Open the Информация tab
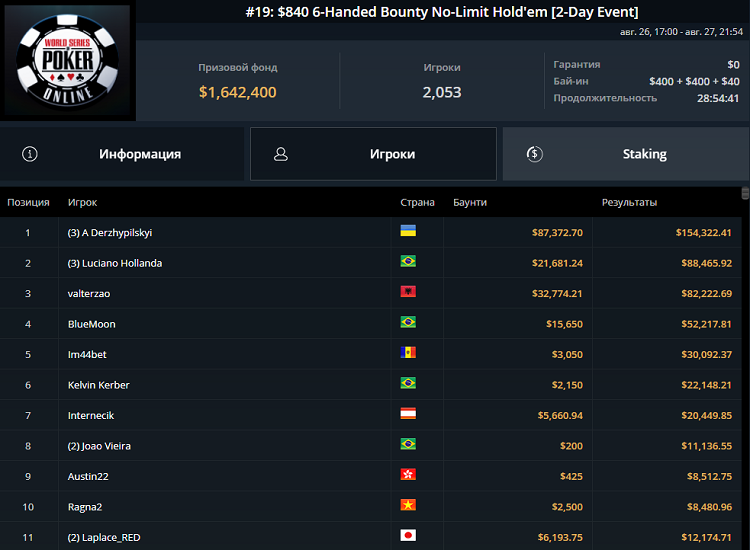 click(x=139, y=154)
